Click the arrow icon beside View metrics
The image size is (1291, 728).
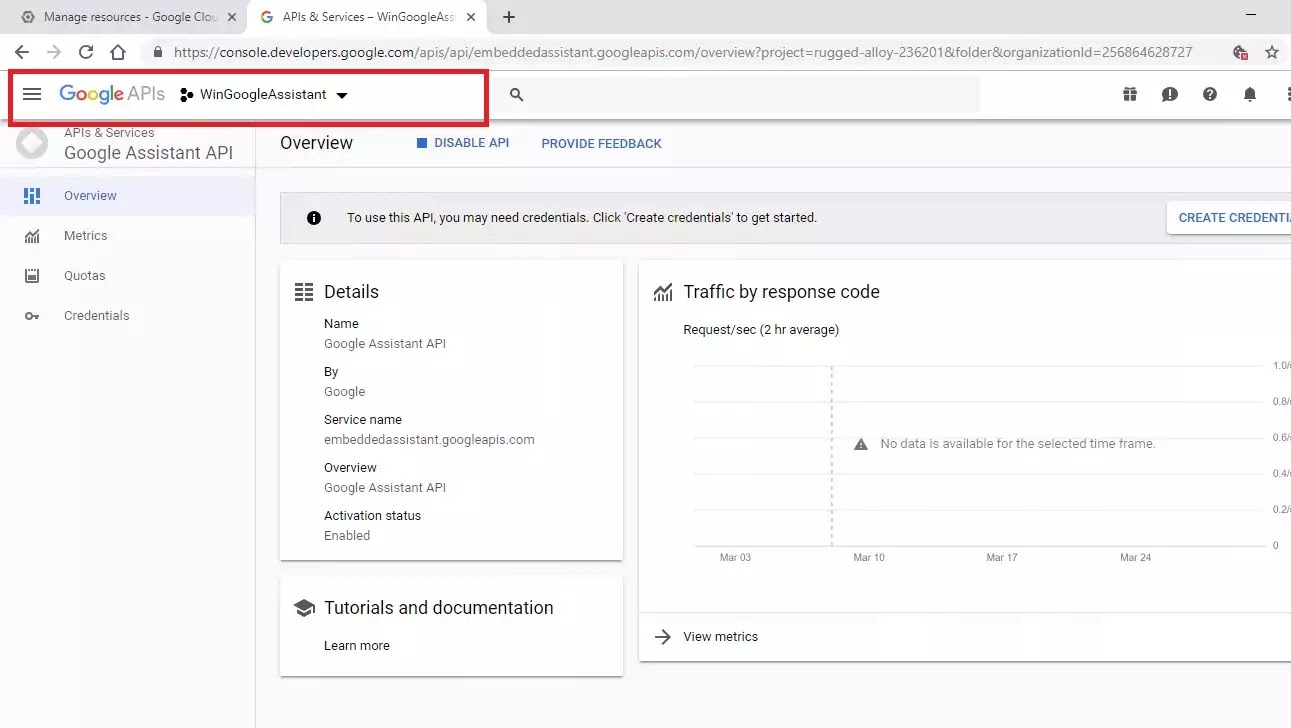coord(662,636)
